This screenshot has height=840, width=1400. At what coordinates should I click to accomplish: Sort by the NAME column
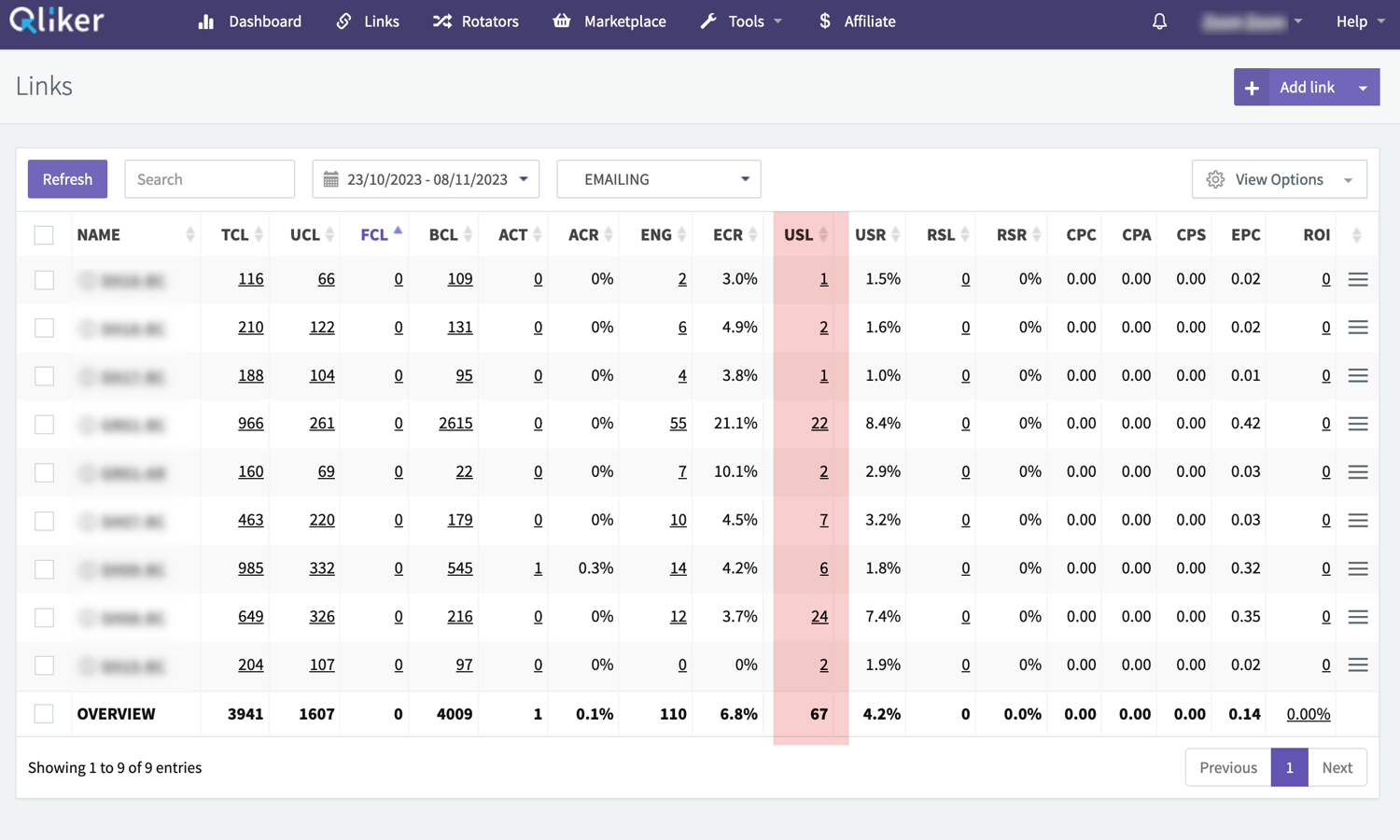pyautogui.click(x=135, y=235)
